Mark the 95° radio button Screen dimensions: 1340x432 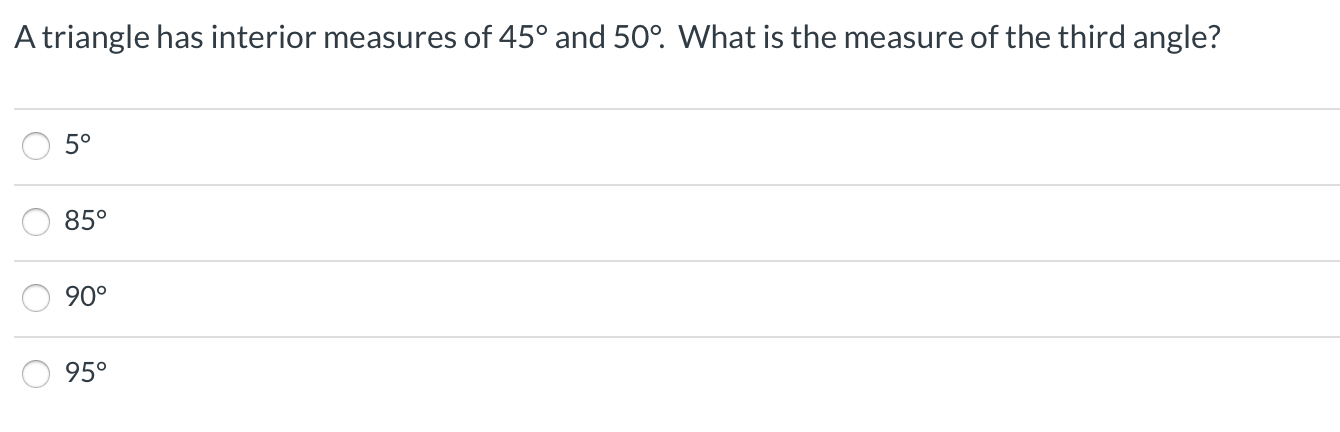tap(36, 374)
